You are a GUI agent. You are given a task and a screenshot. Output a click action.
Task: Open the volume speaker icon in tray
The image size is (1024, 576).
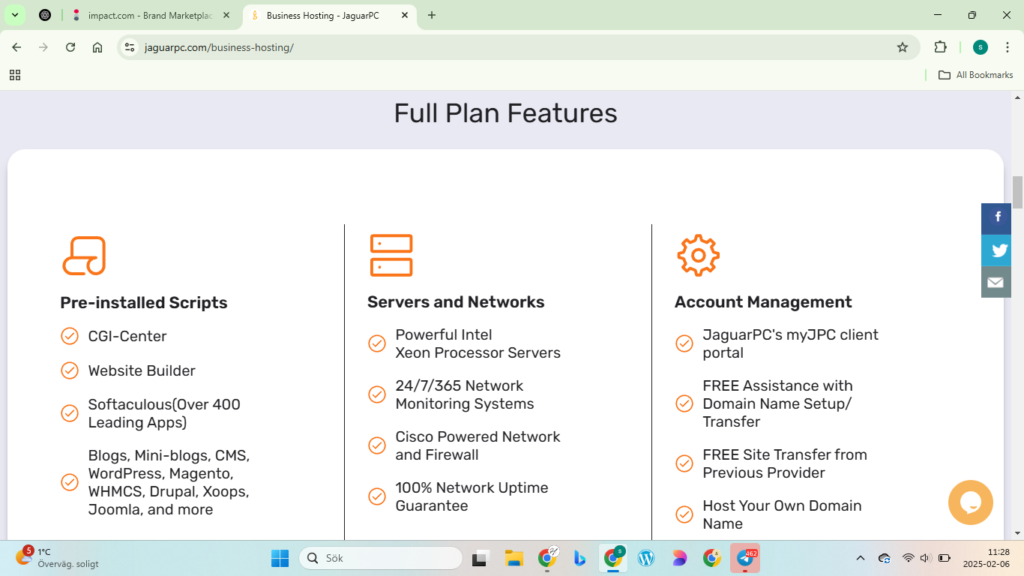[x=925, y=558]
